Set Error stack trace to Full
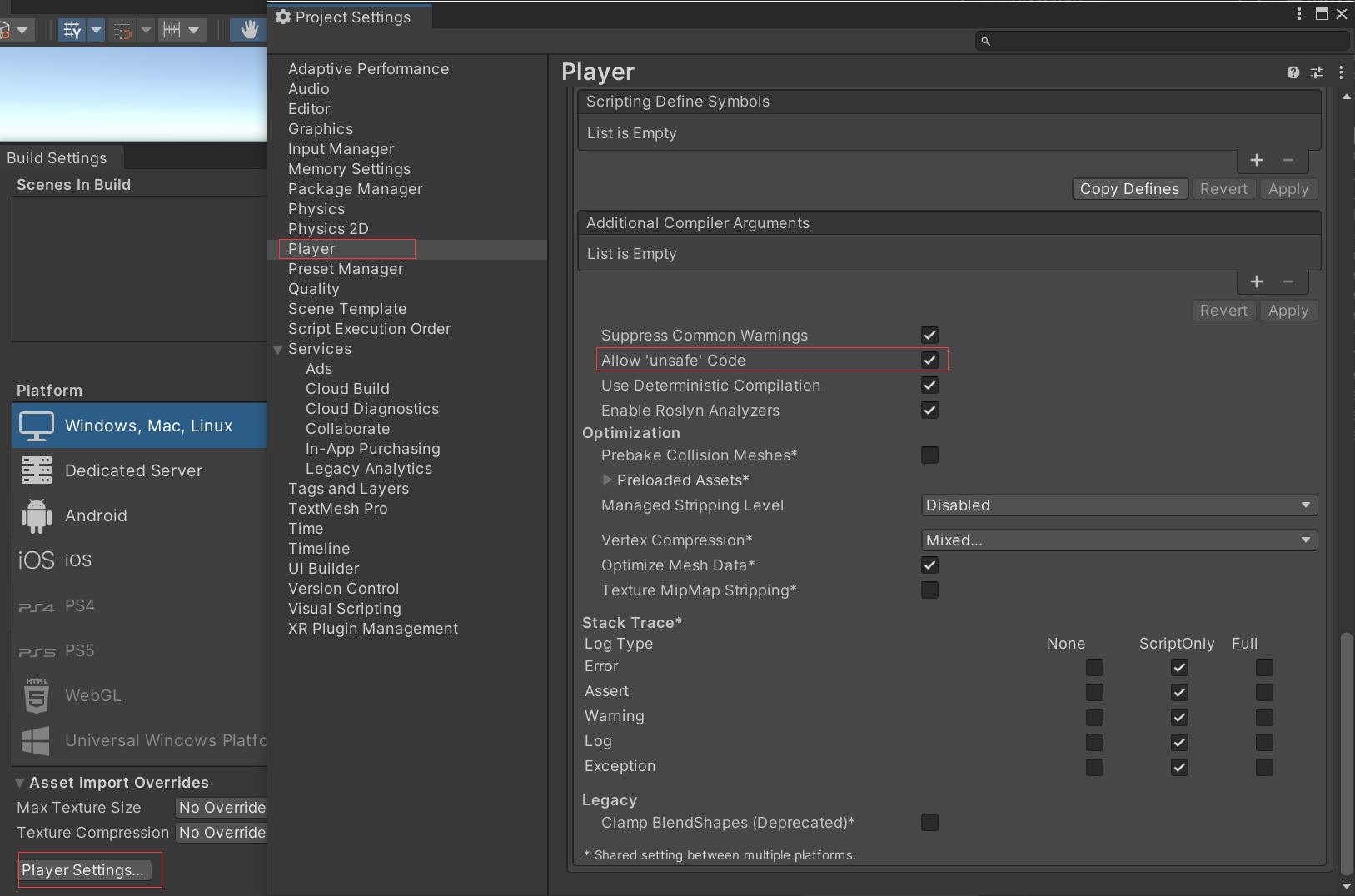 [x=1264, y=667]
